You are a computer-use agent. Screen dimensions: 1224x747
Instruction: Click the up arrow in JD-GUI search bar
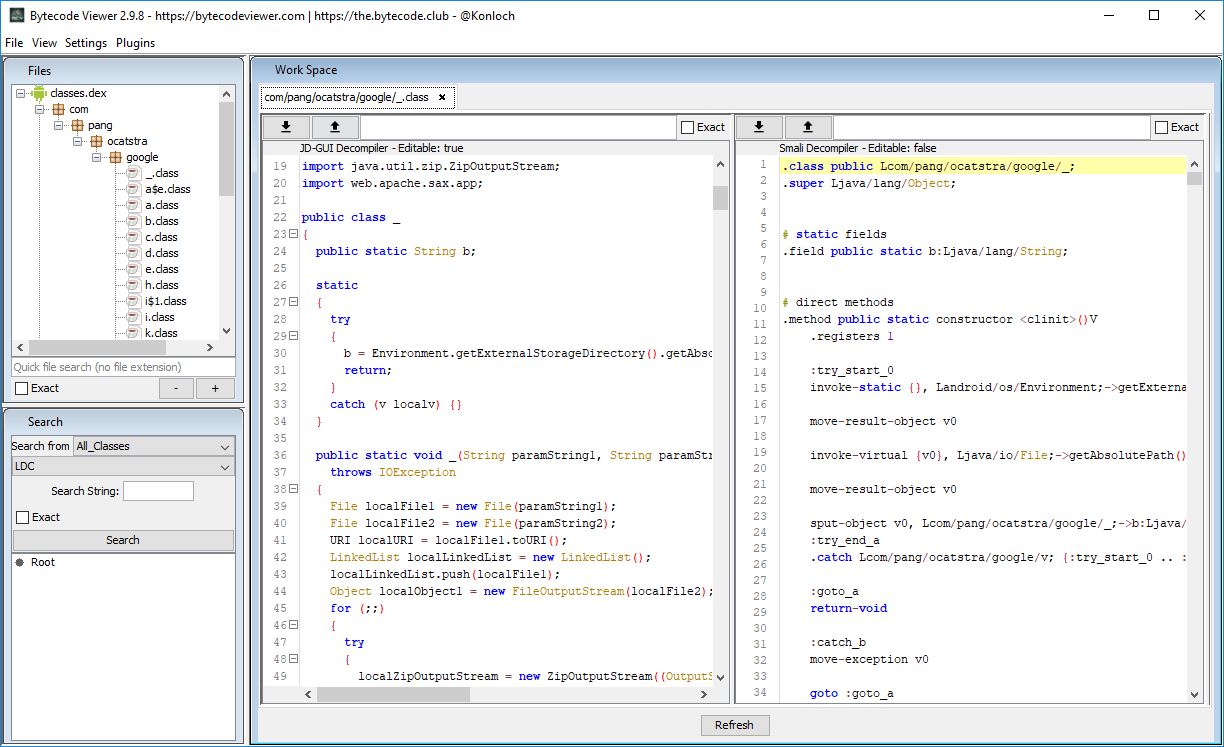(x=335, y=127)
